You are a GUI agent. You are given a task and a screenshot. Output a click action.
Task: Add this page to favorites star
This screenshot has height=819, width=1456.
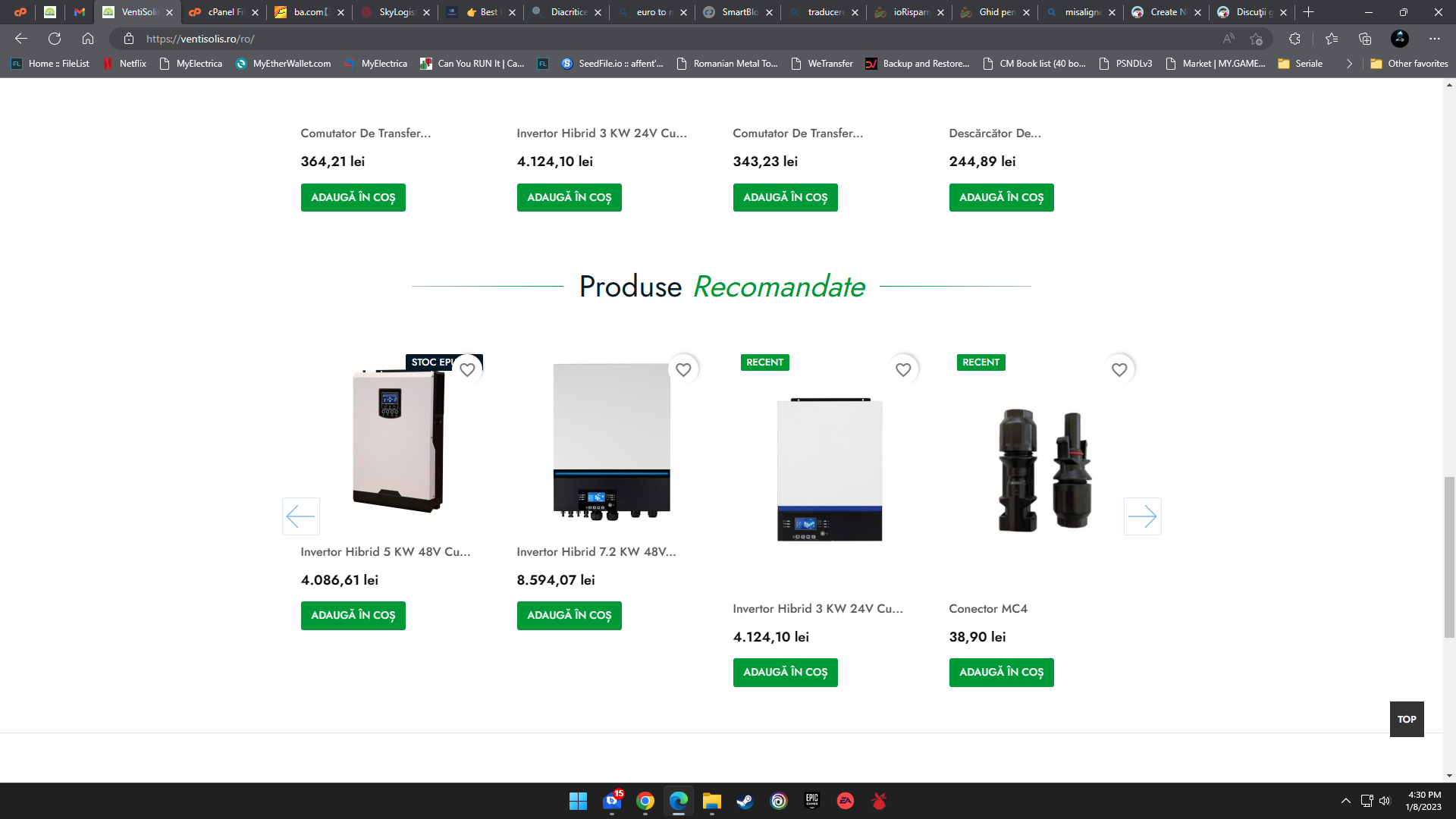pos(1257,39)
